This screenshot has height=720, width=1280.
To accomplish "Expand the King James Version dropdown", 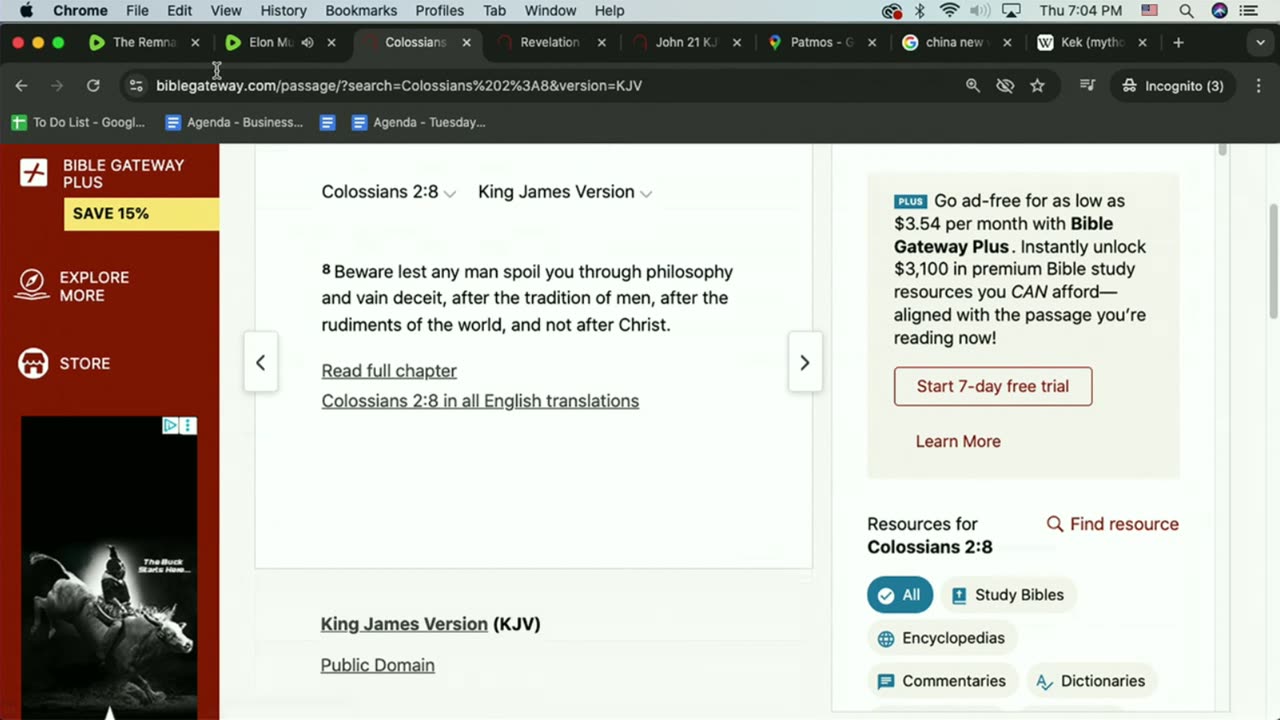I will point(565,192).
